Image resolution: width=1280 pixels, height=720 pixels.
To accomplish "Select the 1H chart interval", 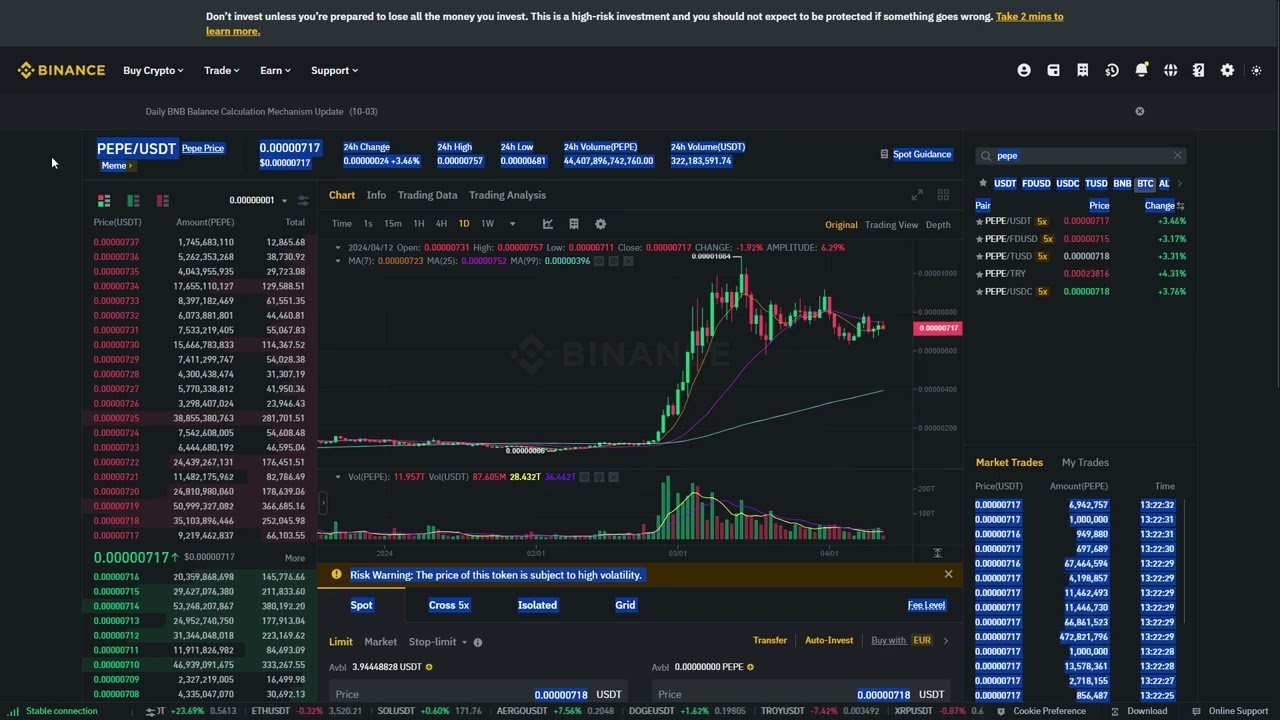I will pyautogui.click(x=419, y=224).
